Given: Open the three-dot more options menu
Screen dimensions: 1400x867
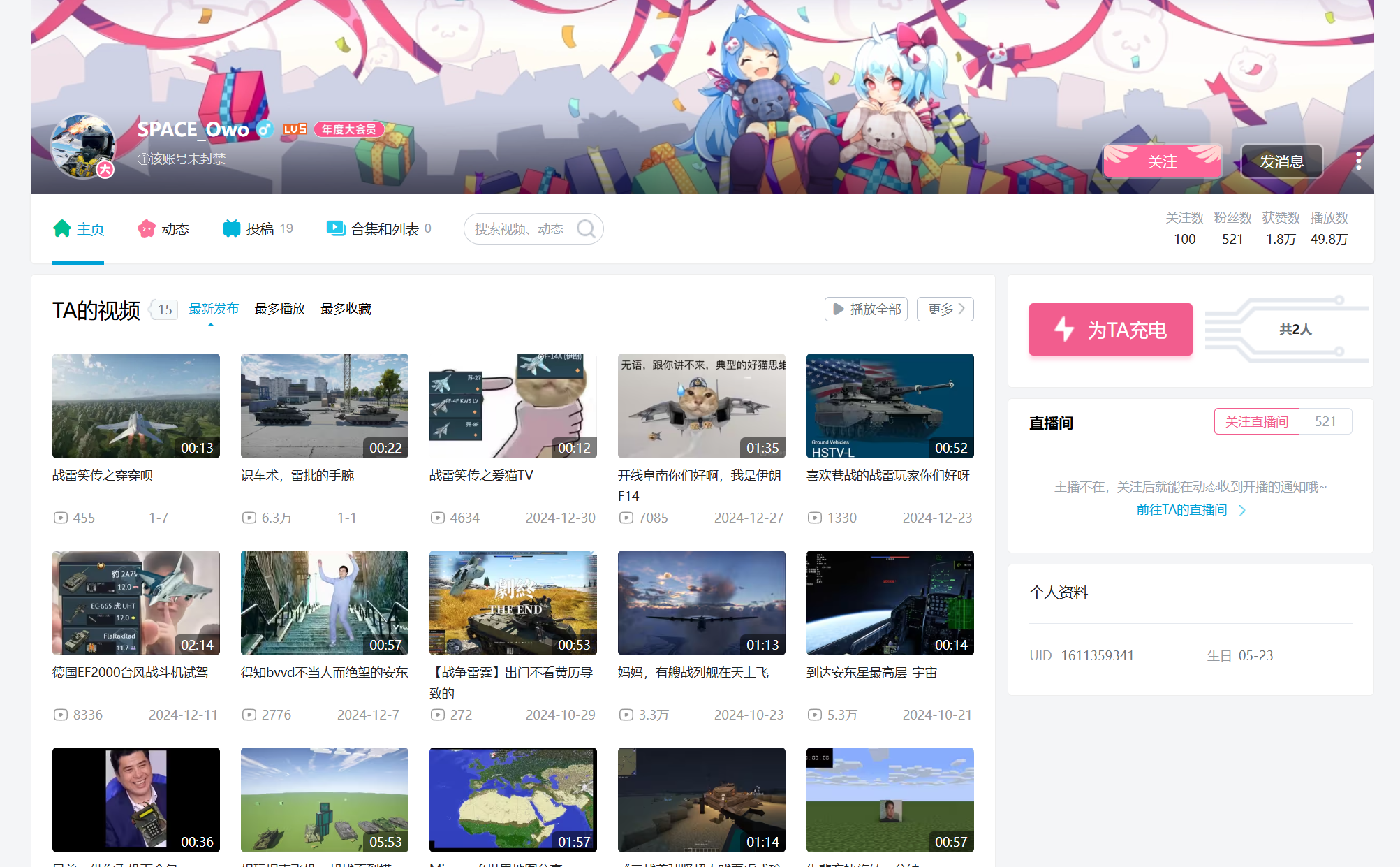Looking at the screenshot, I should (x=1358, y=161).
